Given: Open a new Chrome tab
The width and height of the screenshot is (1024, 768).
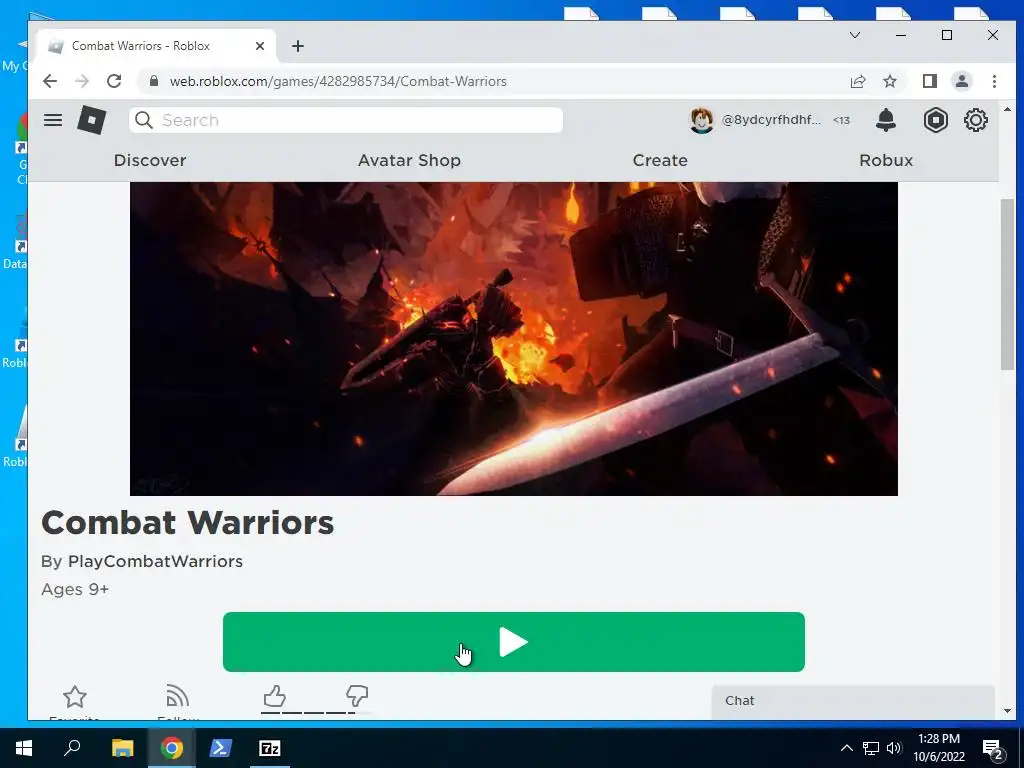Looking at the screenshot, I should pyautogui.click(x=298, y=46).
